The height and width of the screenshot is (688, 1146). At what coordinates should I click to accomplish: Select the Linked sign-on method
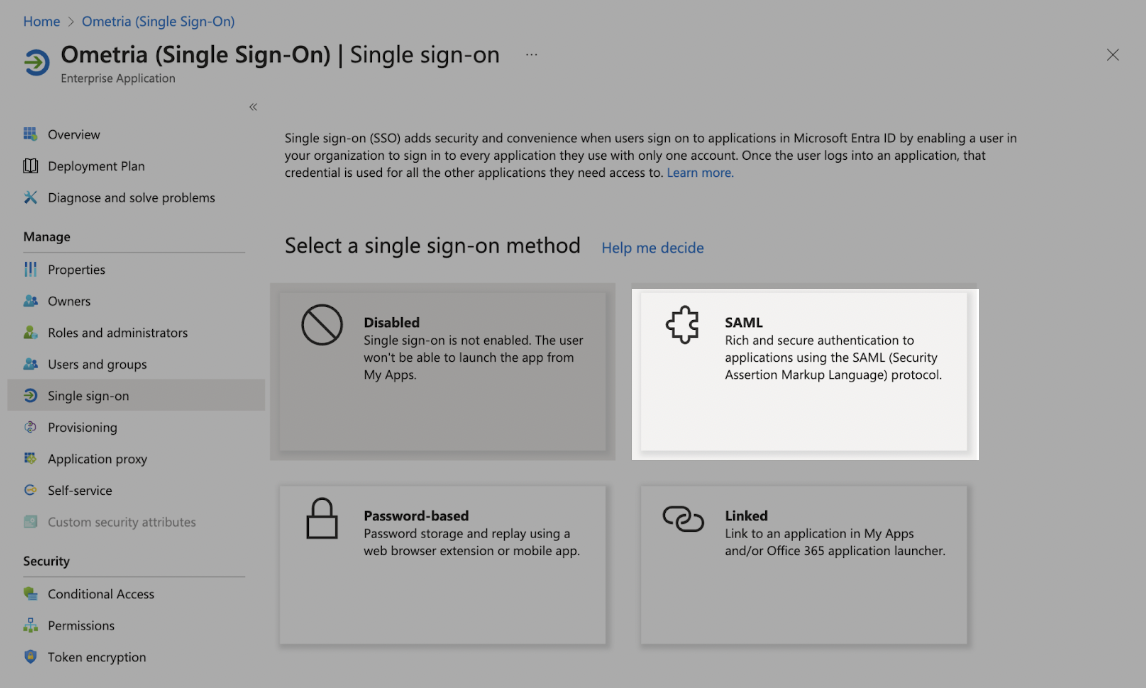pos(804,564)
